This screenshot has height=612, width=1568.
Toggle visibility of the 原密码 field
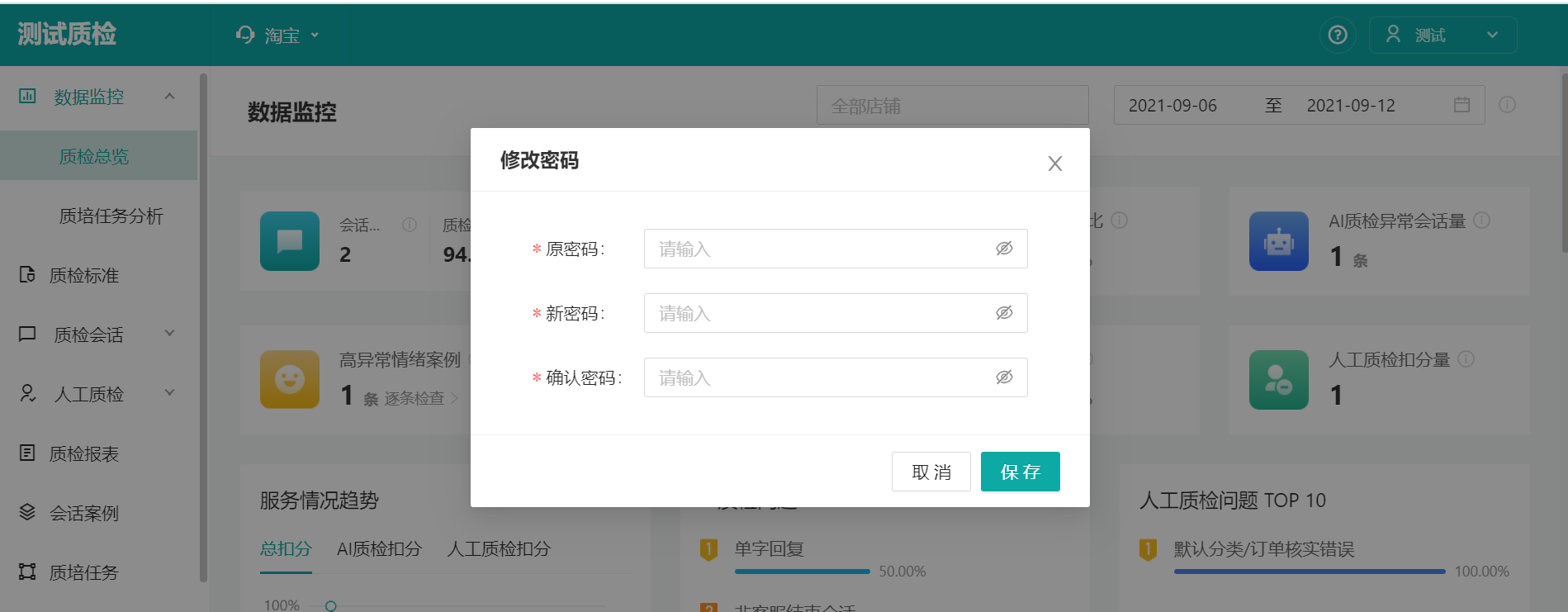[1004, 249]
